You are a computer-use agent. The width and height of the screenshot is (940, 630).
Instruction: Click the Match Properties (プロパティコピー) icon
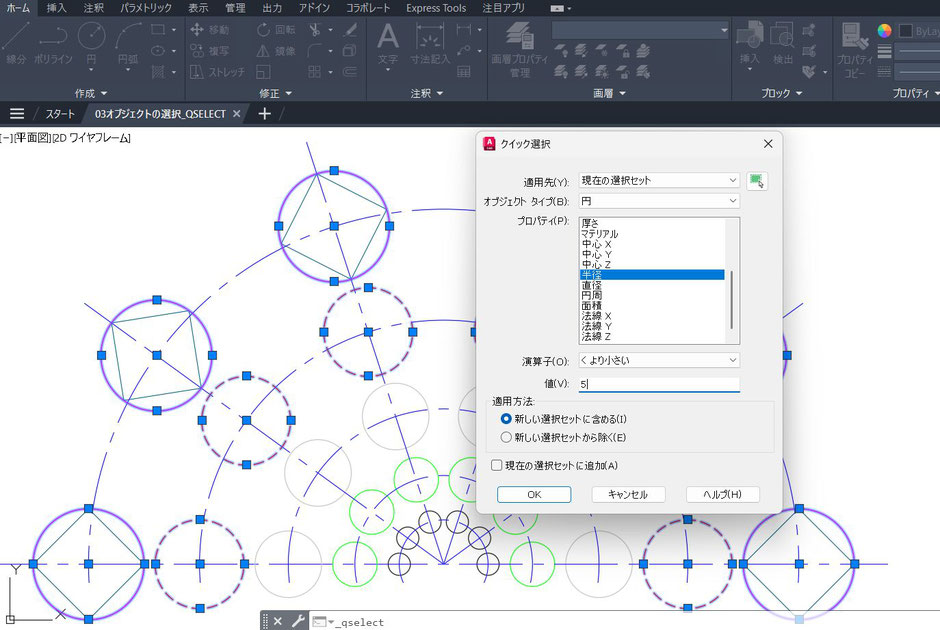[x=854, y=49]
